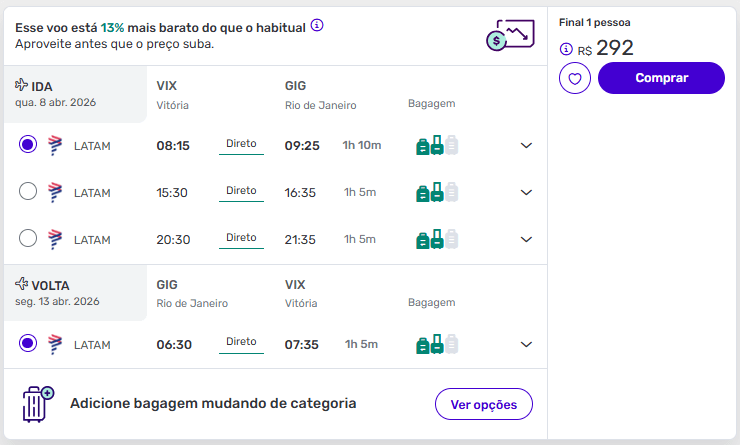Image resolution: width=740 pixels, height=445 pixels.
Task: Open 'Ver opções' for baggage
Action: (x=484, y=404)
